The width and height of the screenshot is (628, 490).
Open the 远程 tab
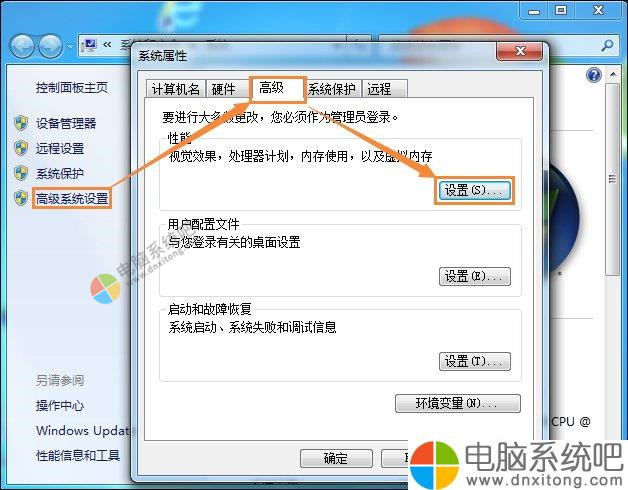[x=384, y=89]
